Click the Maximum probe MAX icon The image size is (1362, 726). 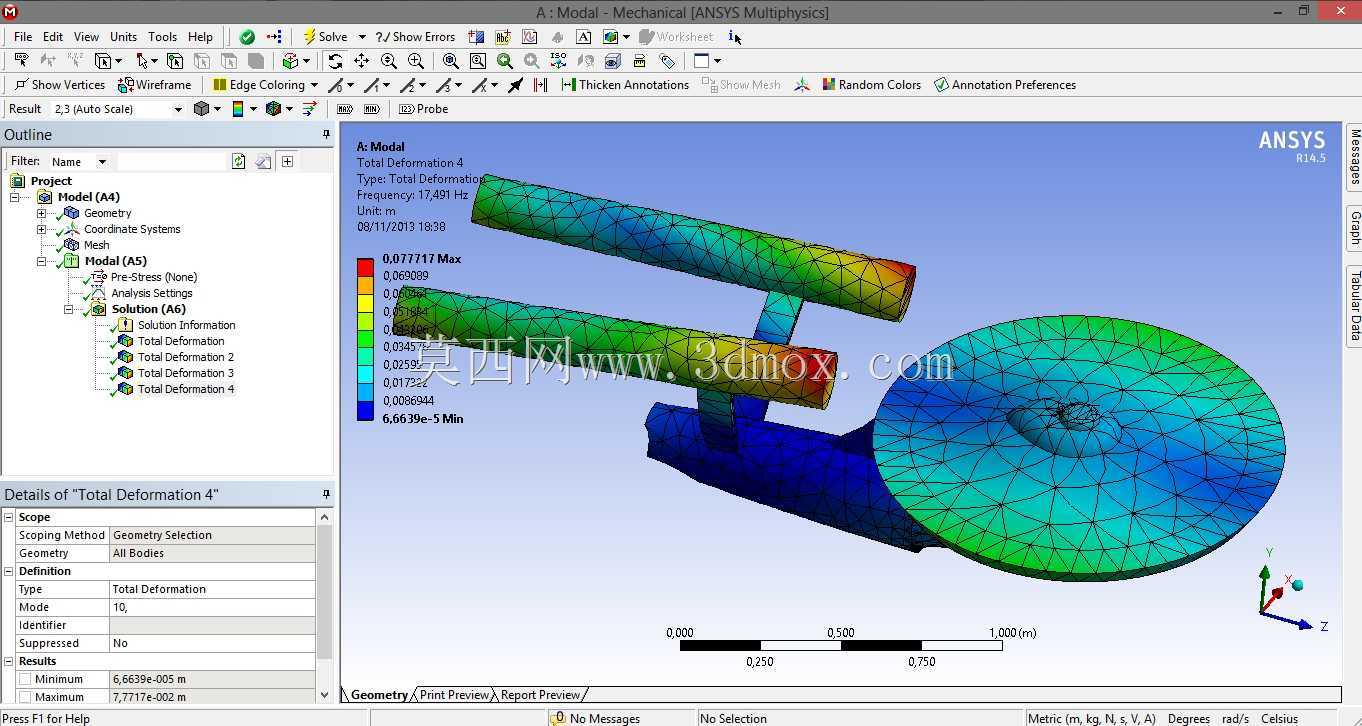[345, 109]
